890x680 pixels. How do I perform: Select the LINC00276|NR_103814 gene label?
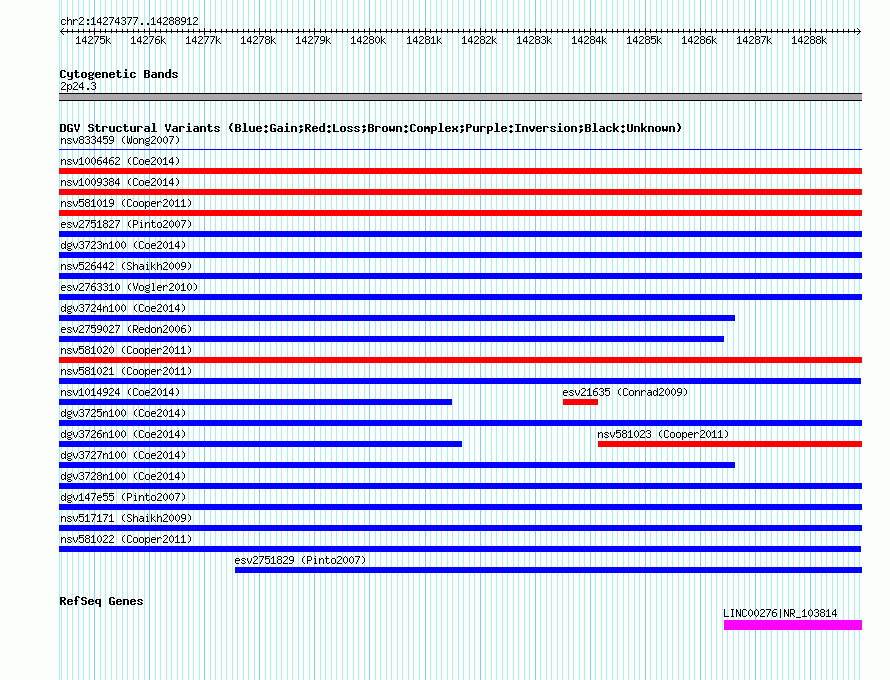point(780,613)
